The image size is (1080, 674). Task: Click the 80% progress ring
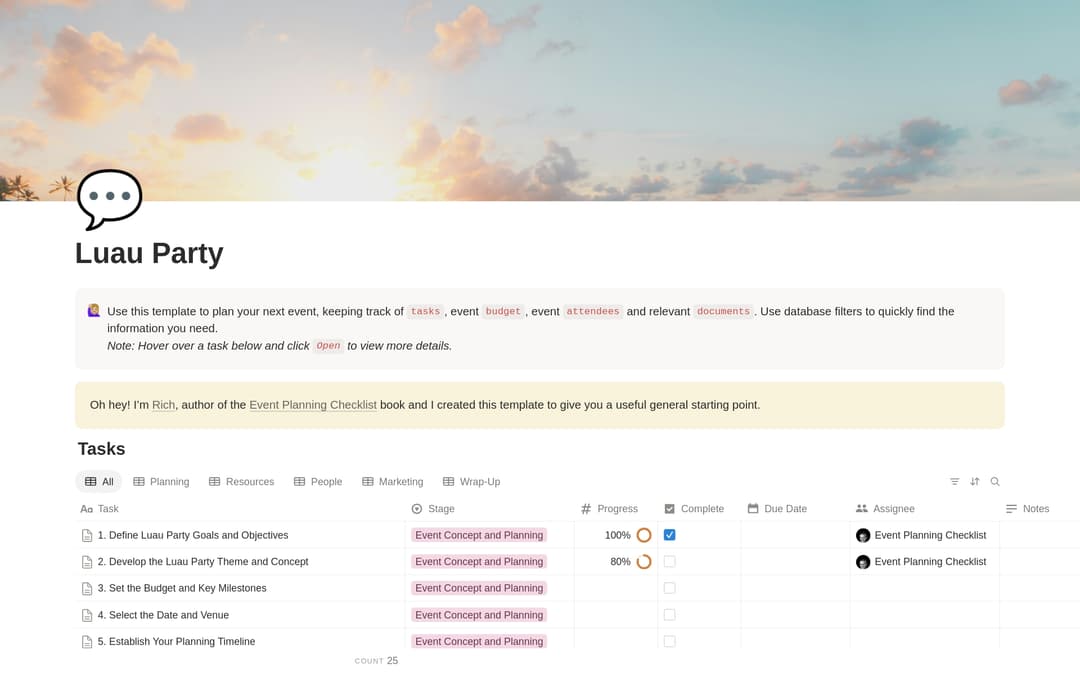click(x=644, y=562)
